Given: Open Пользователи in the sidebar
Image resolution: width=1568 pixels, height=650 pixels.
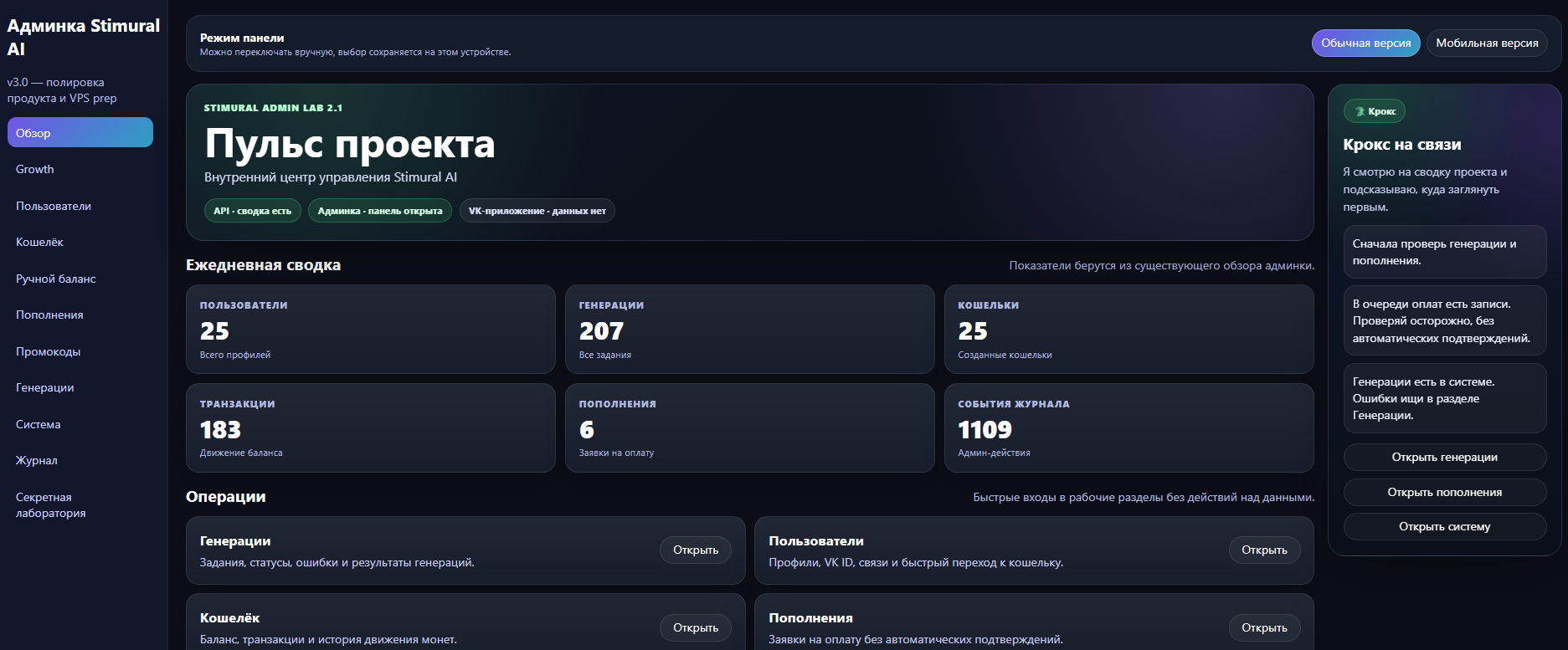Looking at the screenshot, I should click(80, 206).
